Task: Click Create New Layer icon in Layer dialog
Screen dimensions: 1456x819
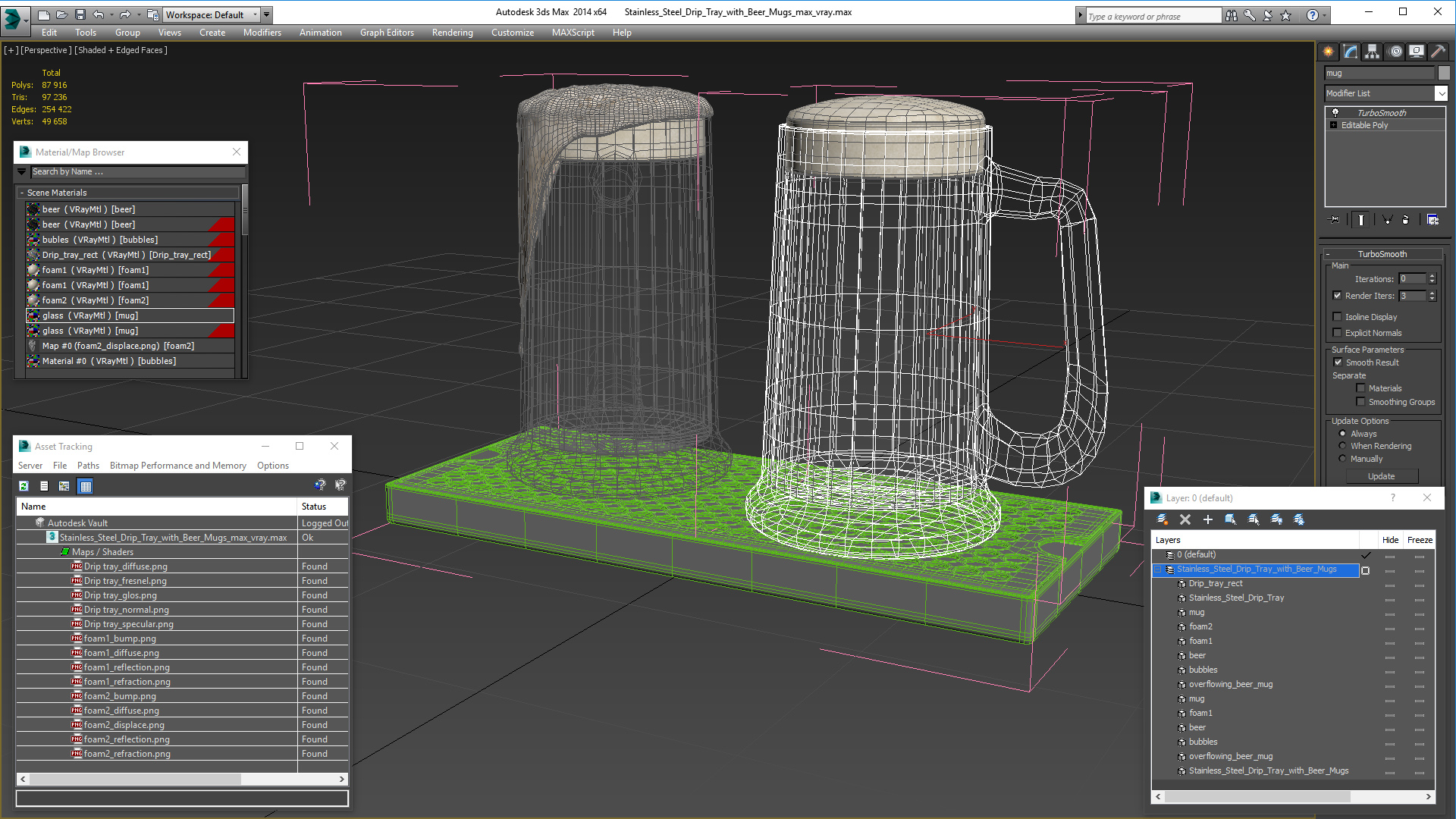Action: click(1163, 519)
